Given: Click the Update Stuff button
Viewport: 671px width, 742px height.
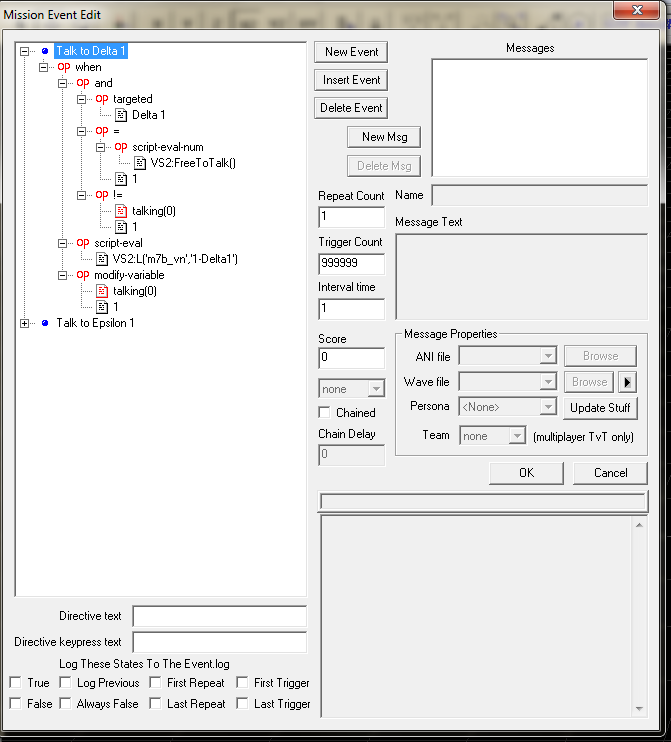Looking at the screenshot, I should point(600,408).
